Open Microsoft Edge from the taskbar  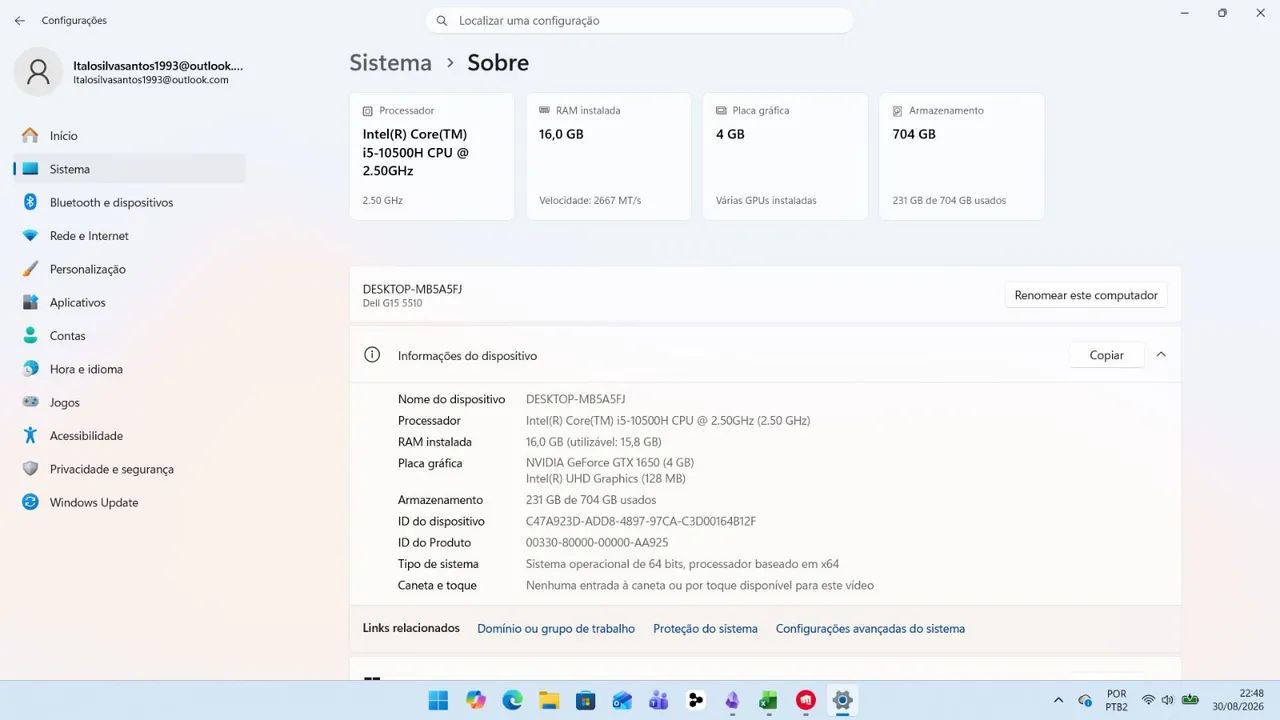tap(512, 700)
